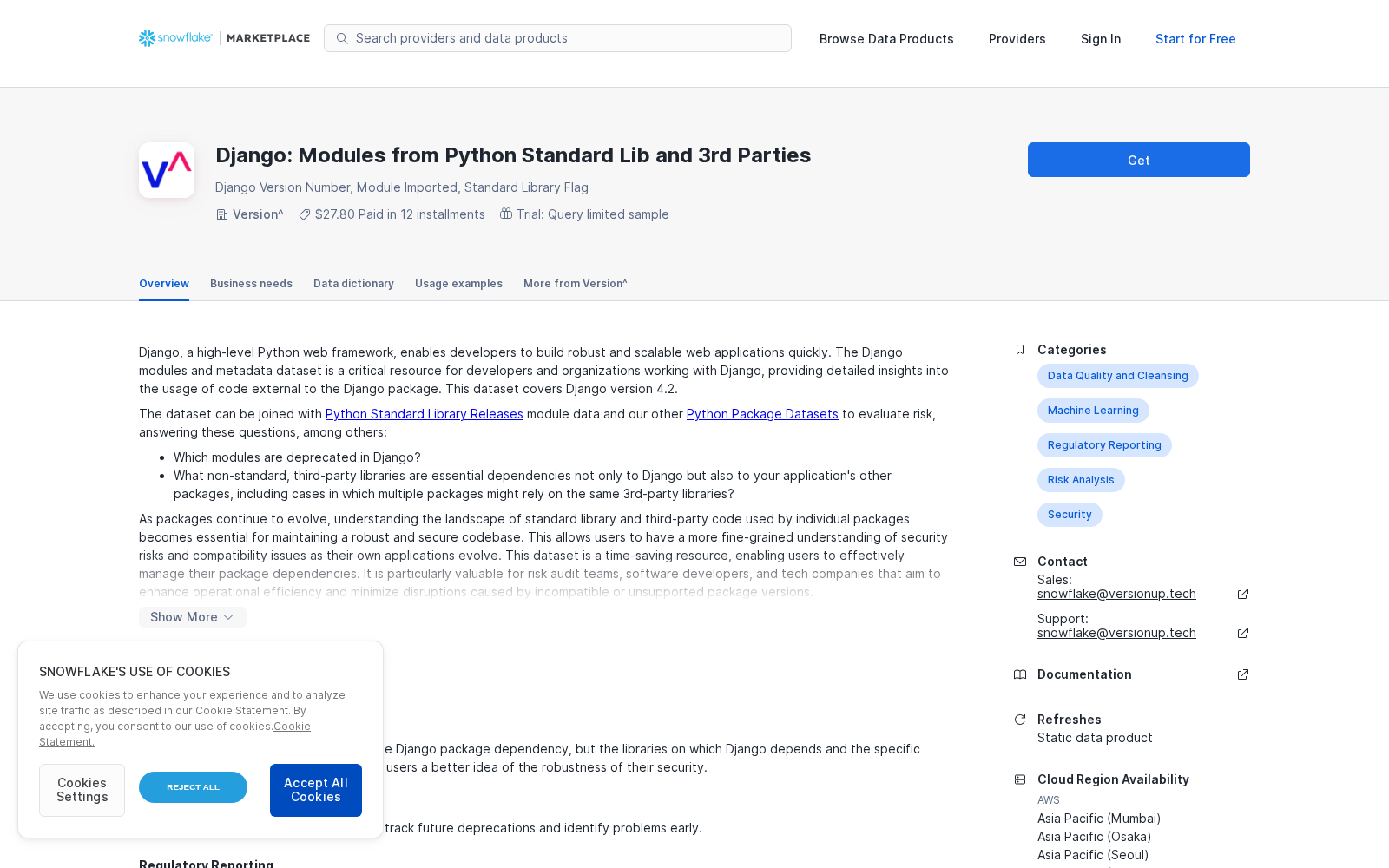Open the Version^ provider logo thumbnail

point(167,170)
